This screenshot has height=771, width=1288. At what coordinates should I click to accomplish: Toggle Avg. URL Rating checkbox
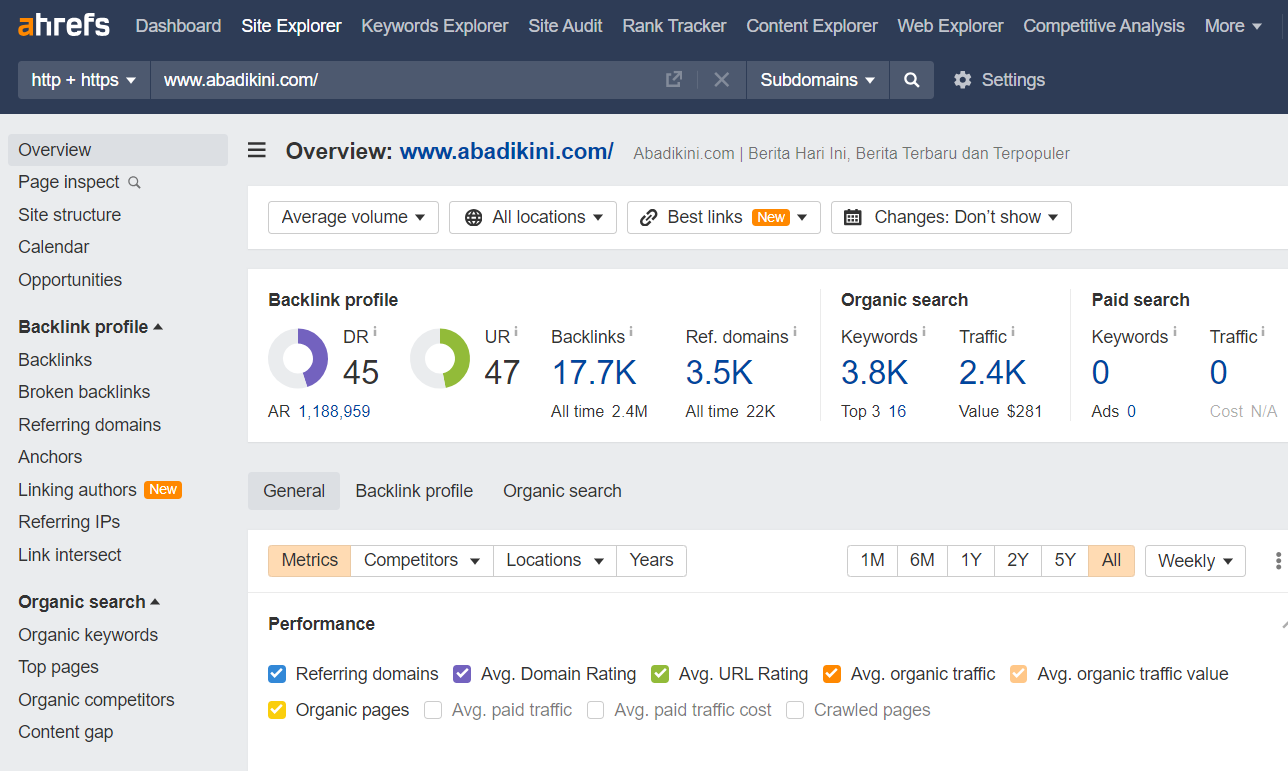[x=660, y=674]
